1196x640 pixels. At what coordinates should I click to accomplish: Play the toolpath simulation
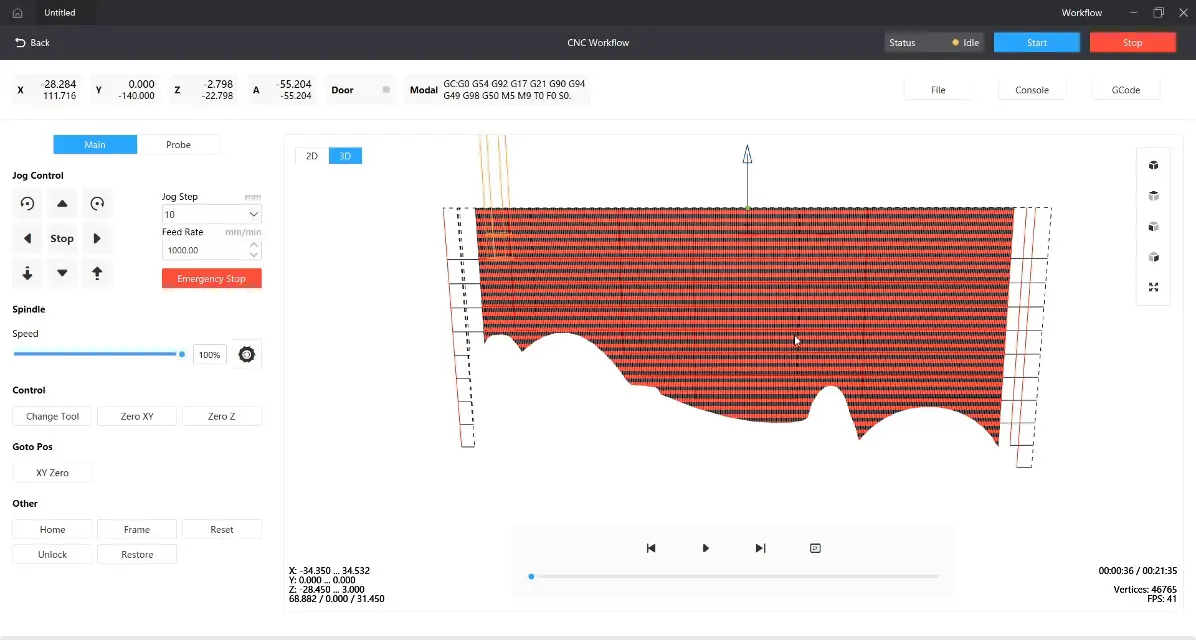pos(706,548)
